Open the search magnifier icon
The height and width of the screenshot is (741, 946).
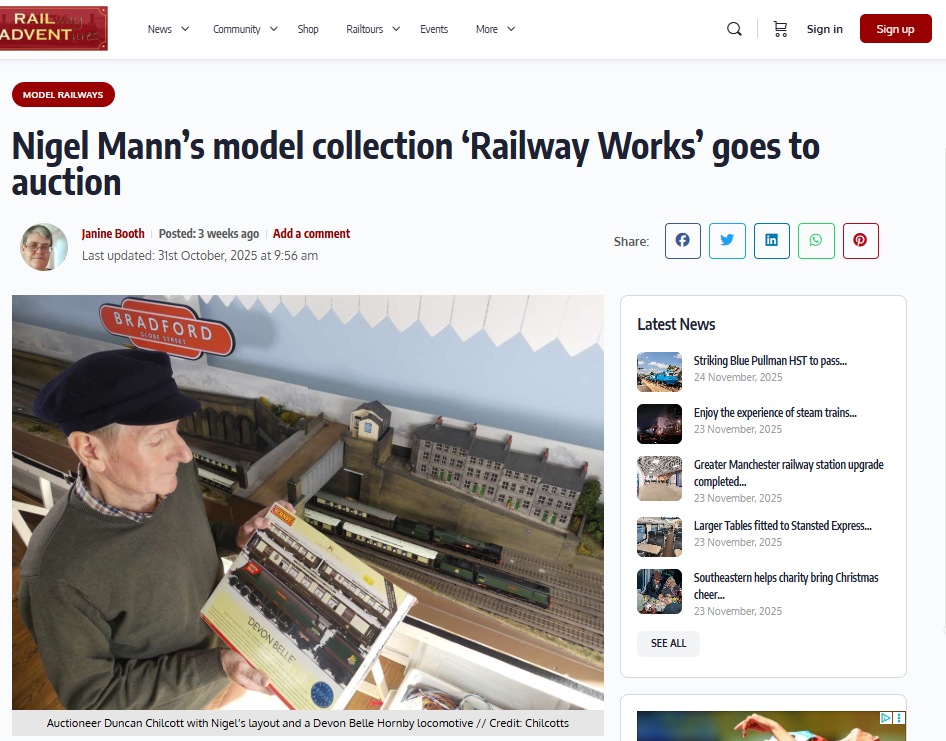pyautogui.click(x=734, y=29)
